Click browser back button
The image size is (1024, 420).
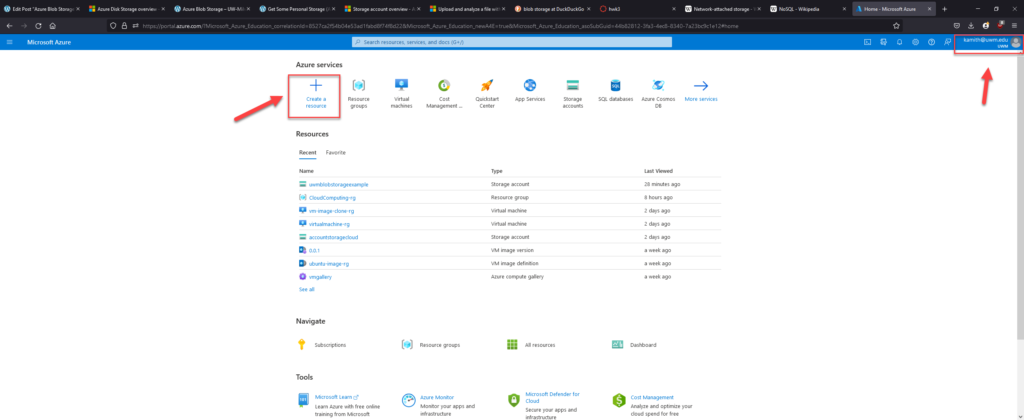coord(9,25)
